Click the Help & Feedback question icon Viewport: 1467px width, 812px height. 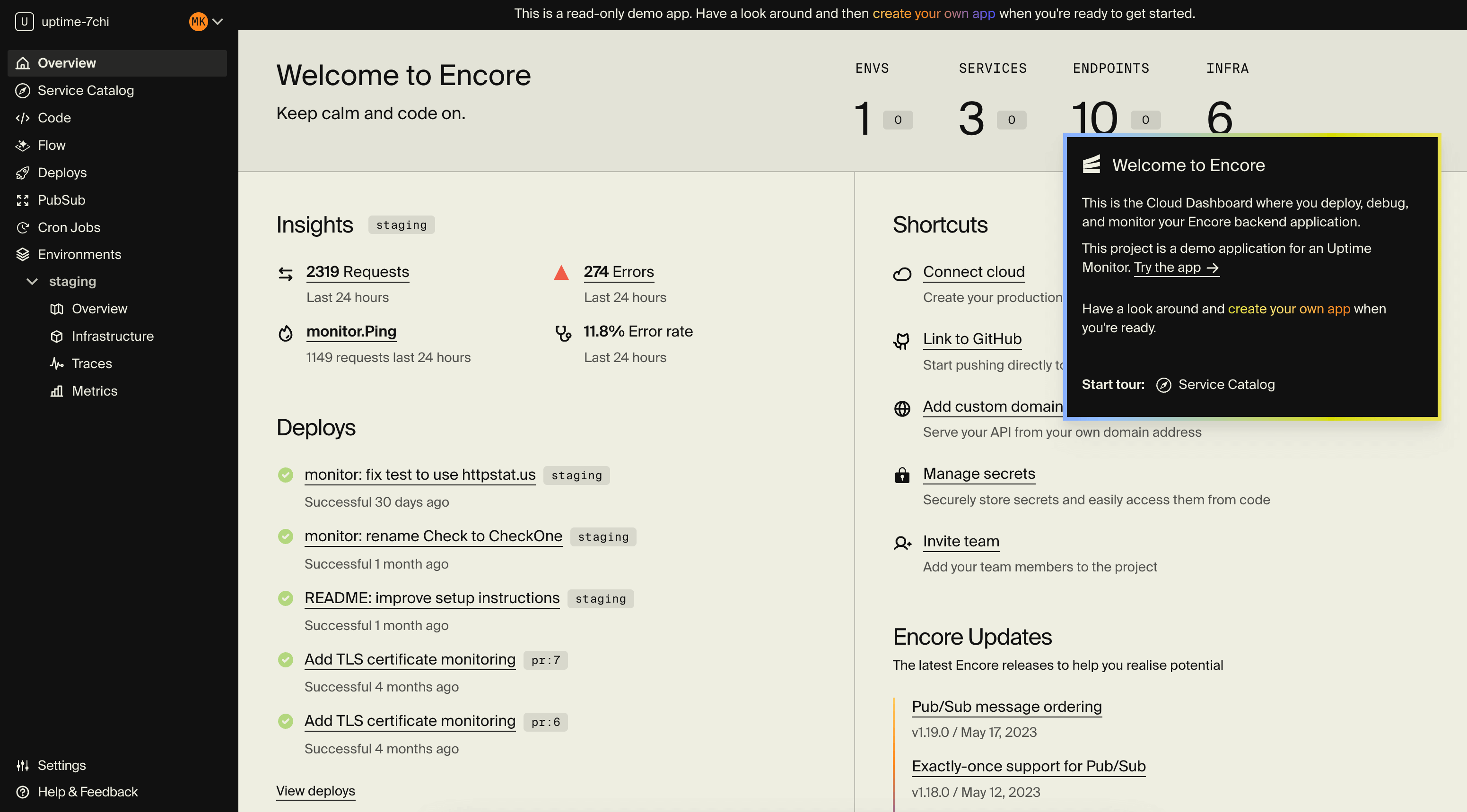click(x=23, y=792)
